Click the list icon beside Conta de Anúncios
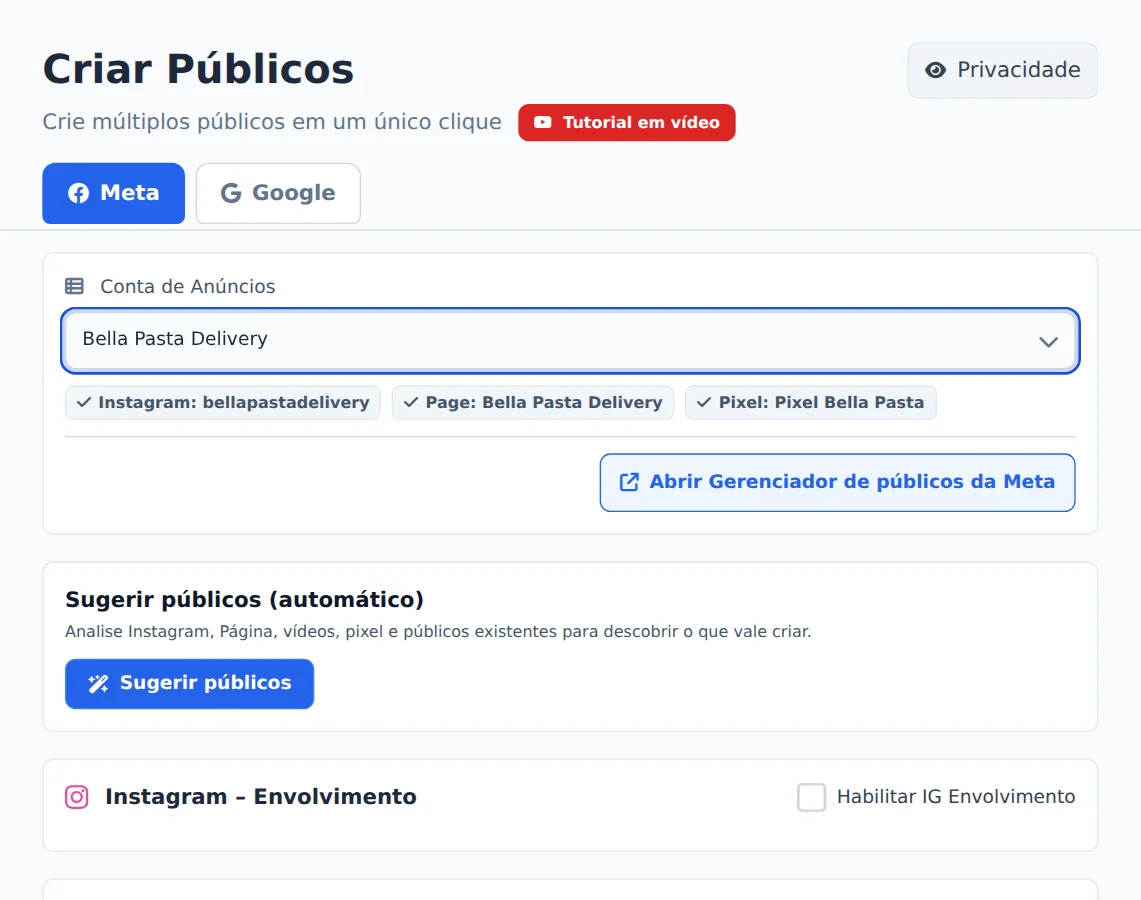The width and height of the screenshot is (1141, 900). coord(74,286)
